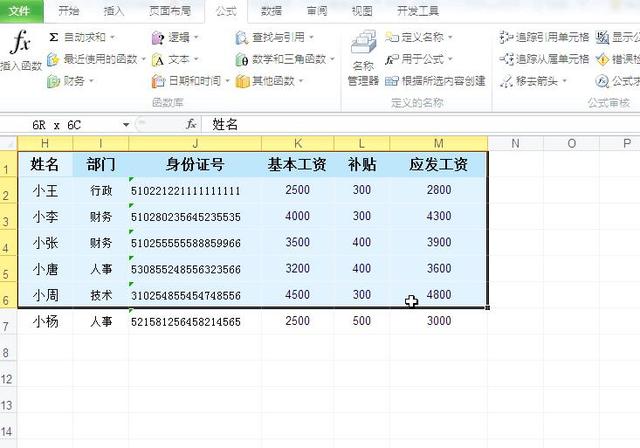This screenshot has width=640, height=448.
Task: Click the Text (文本) functions icon
Action: click(158, 60)
